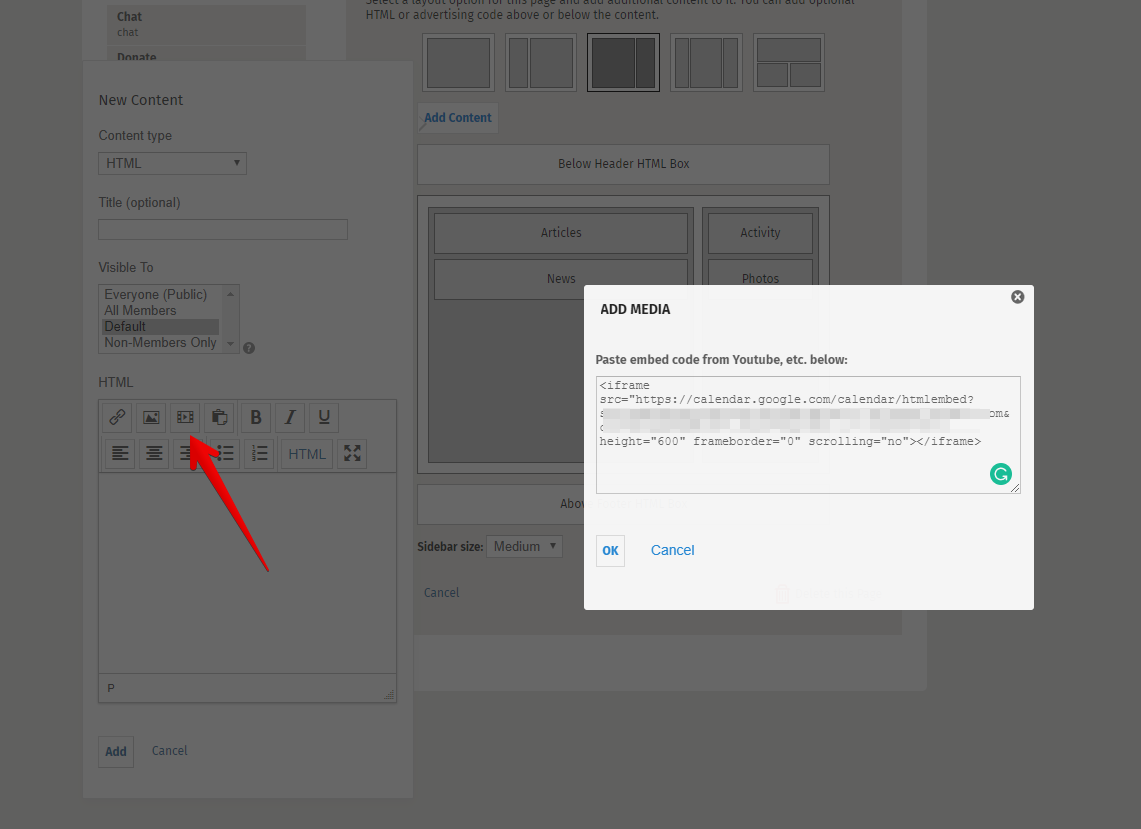The height and width of the screenshot is (829, 1141).
Task: Select header with two columns layout thumbnail
Action: tap(789, 63)
